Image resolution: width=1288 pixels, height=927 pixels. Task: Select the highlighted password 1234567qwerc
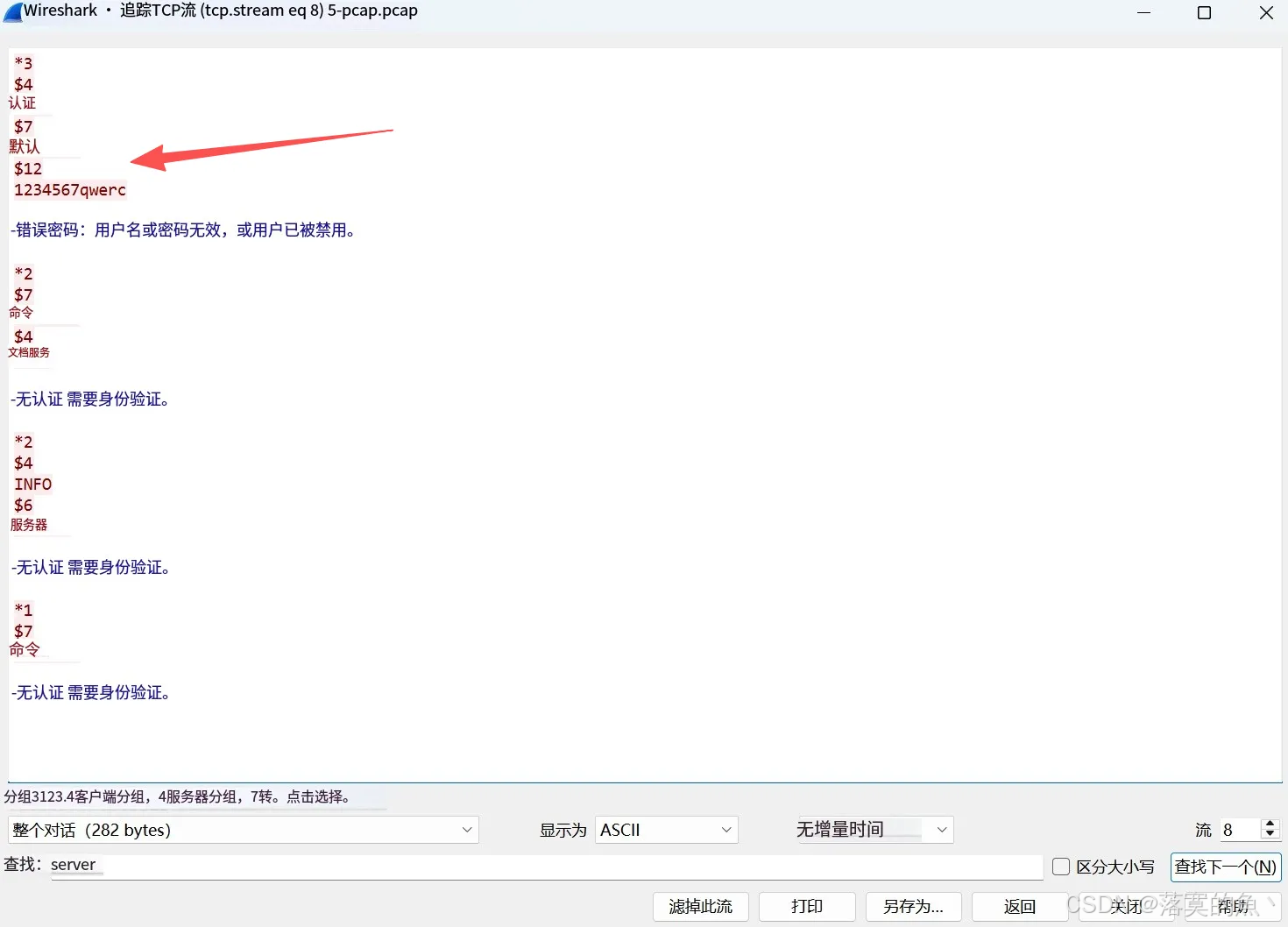point(69,189)
